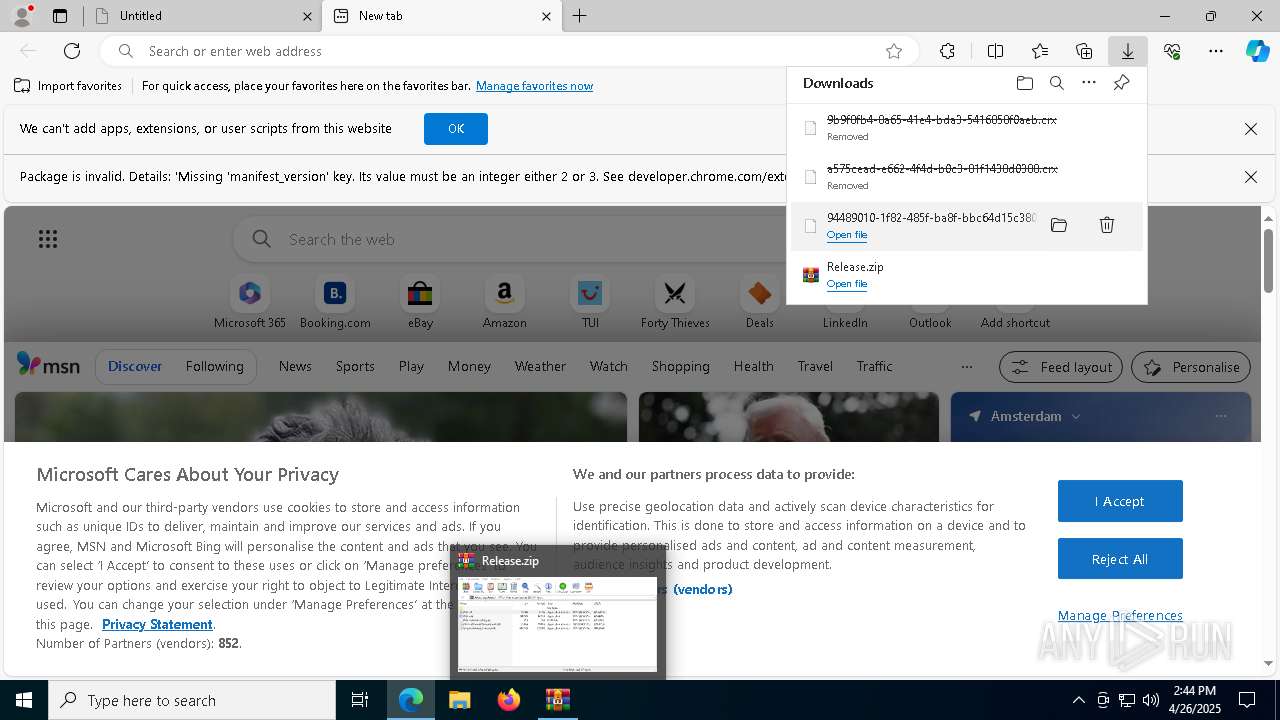Viewport: 1280px width, 720px height.
Task: Open Microsoft 365 shortcut
Action: click(250, 303)
